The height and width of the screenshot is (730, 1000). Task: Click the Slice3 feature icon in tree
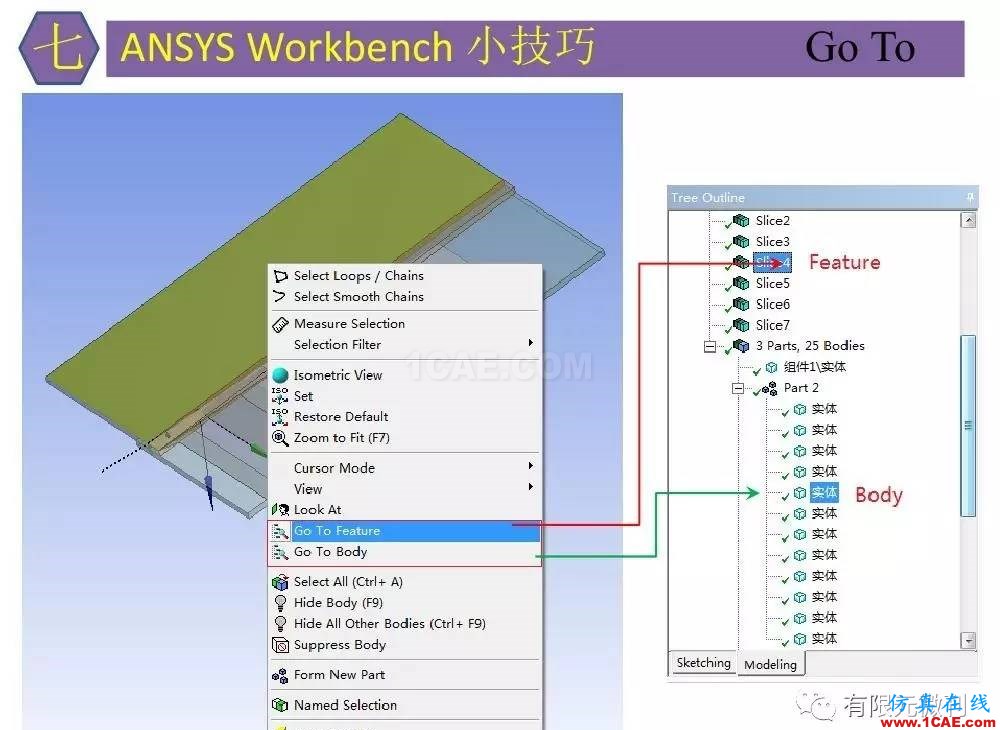pyautogui.click(x=740, y=242)
